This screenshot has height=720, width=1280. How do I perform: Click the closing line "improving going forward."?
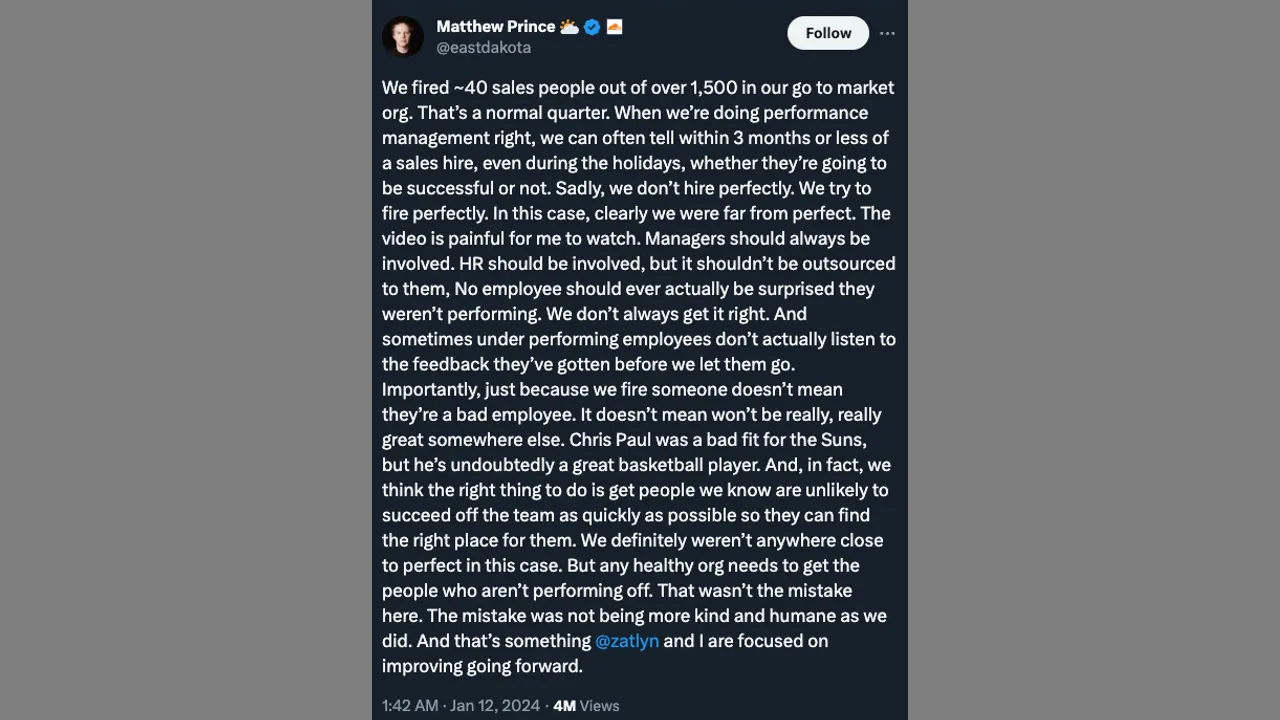pyautogui.click(x=482, y=666)
